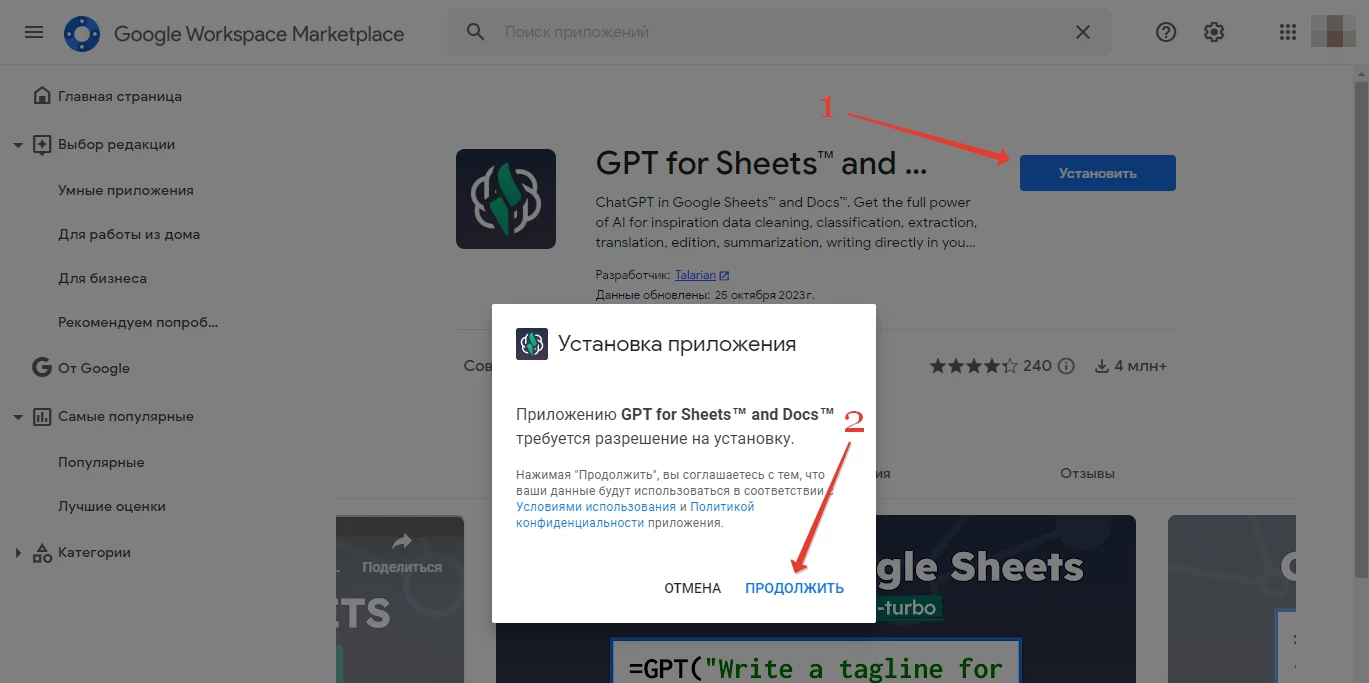Click ПРОДОЛЖИТЬ in the install dialog
1369x683 pixels.
pos(794,588)
